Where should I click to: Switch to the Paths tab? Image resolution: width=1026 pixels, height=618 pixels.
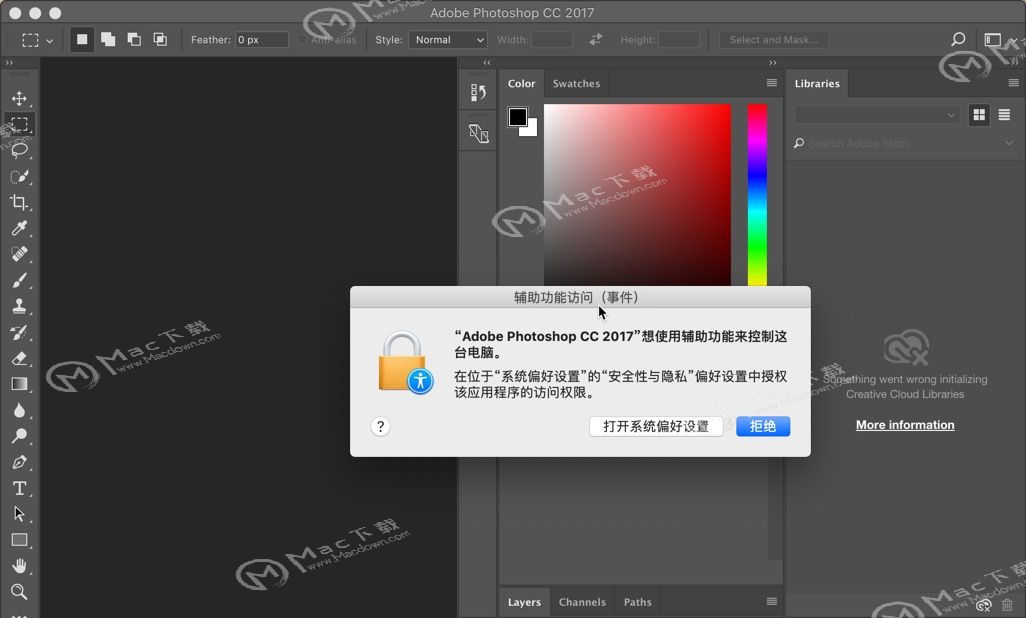coord(637,602)
